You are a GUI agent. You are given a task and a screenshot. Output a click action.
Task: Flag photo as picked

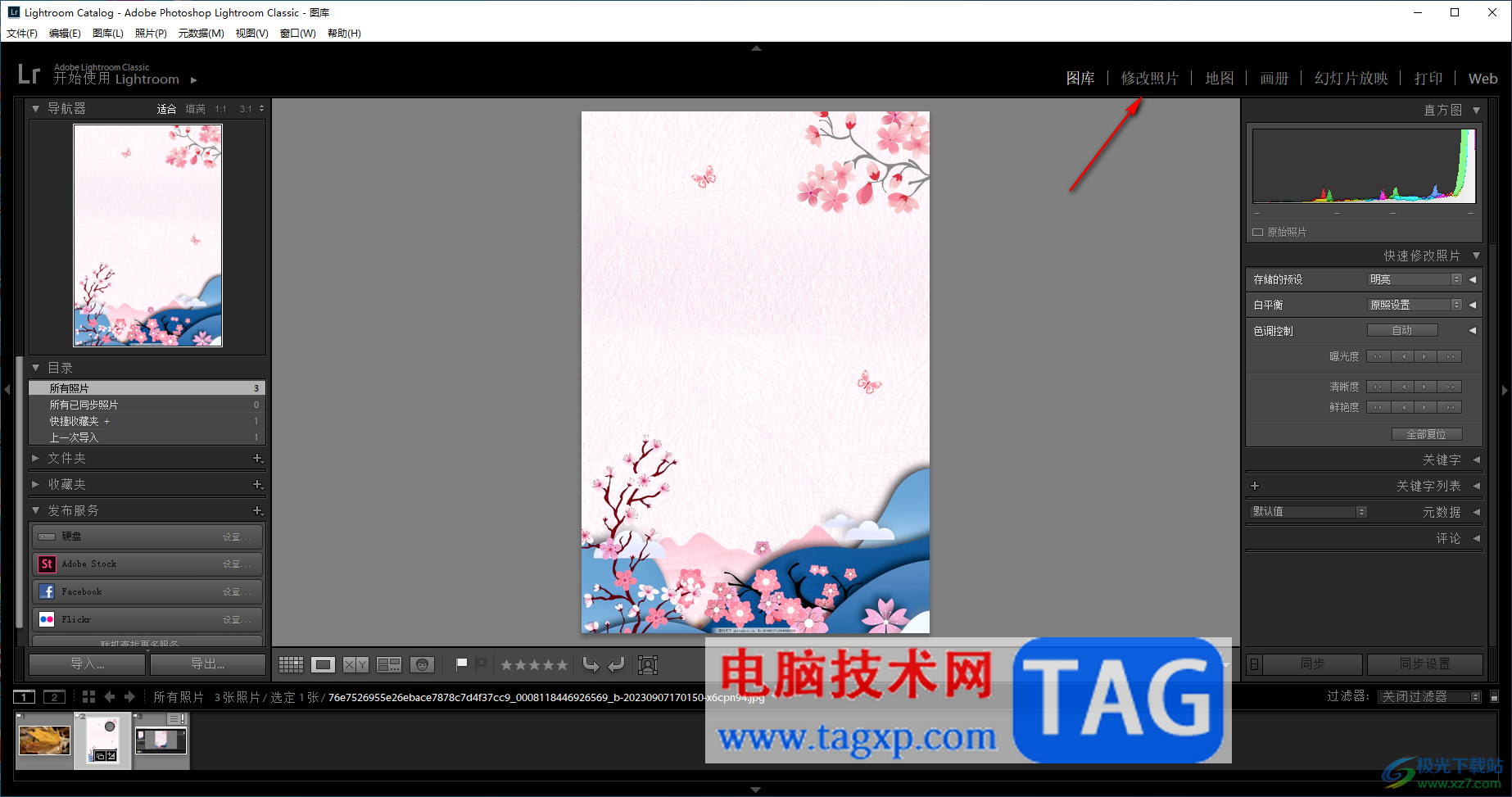[461, 664]
